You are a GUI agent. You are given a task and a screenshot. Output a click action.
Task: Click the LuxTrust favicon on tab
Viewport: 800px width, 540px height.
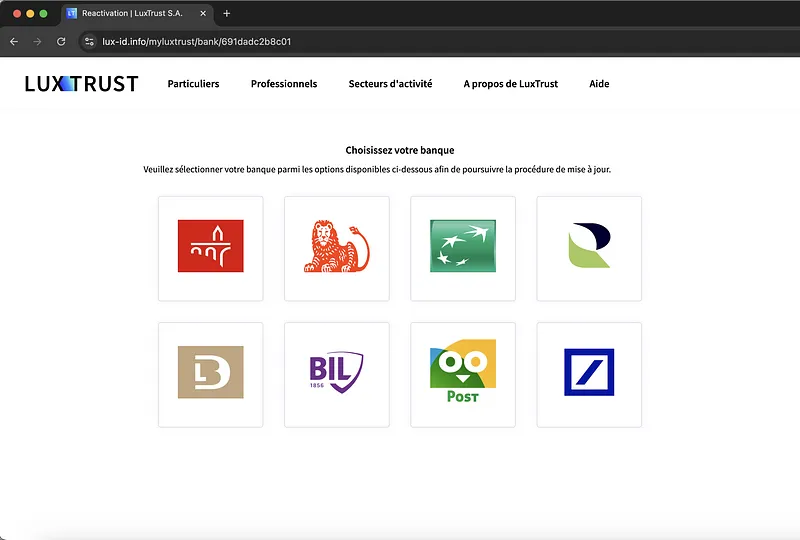[72, 14]
